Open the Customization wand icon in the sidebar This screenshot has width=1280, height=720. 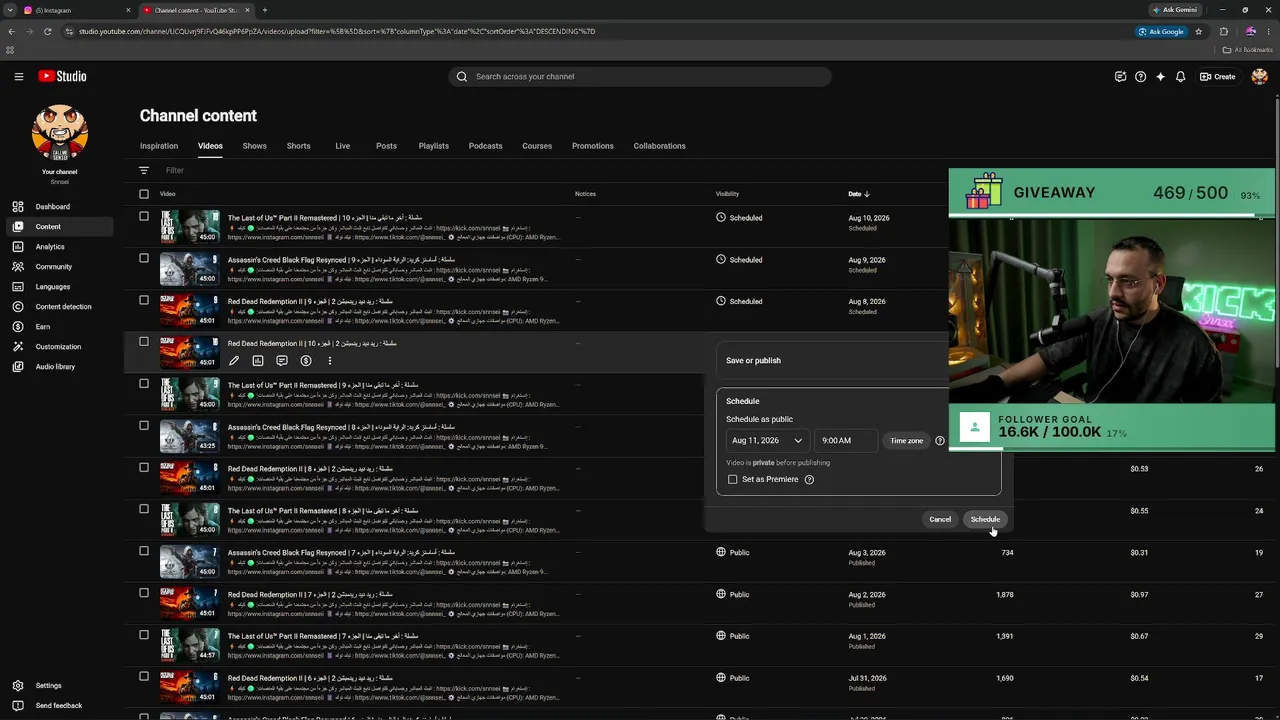[18, 347]
